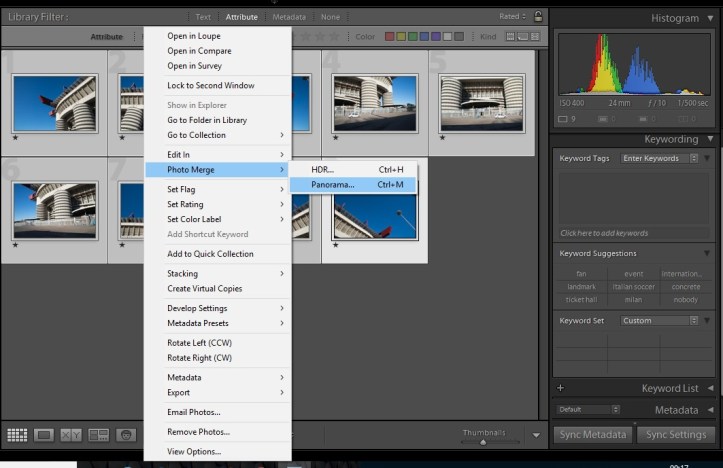The height and width of the screenshot is (468, 723).
Task: Click the Sync Metadata button
Action: pyautogui.click(x=593, y=434)
